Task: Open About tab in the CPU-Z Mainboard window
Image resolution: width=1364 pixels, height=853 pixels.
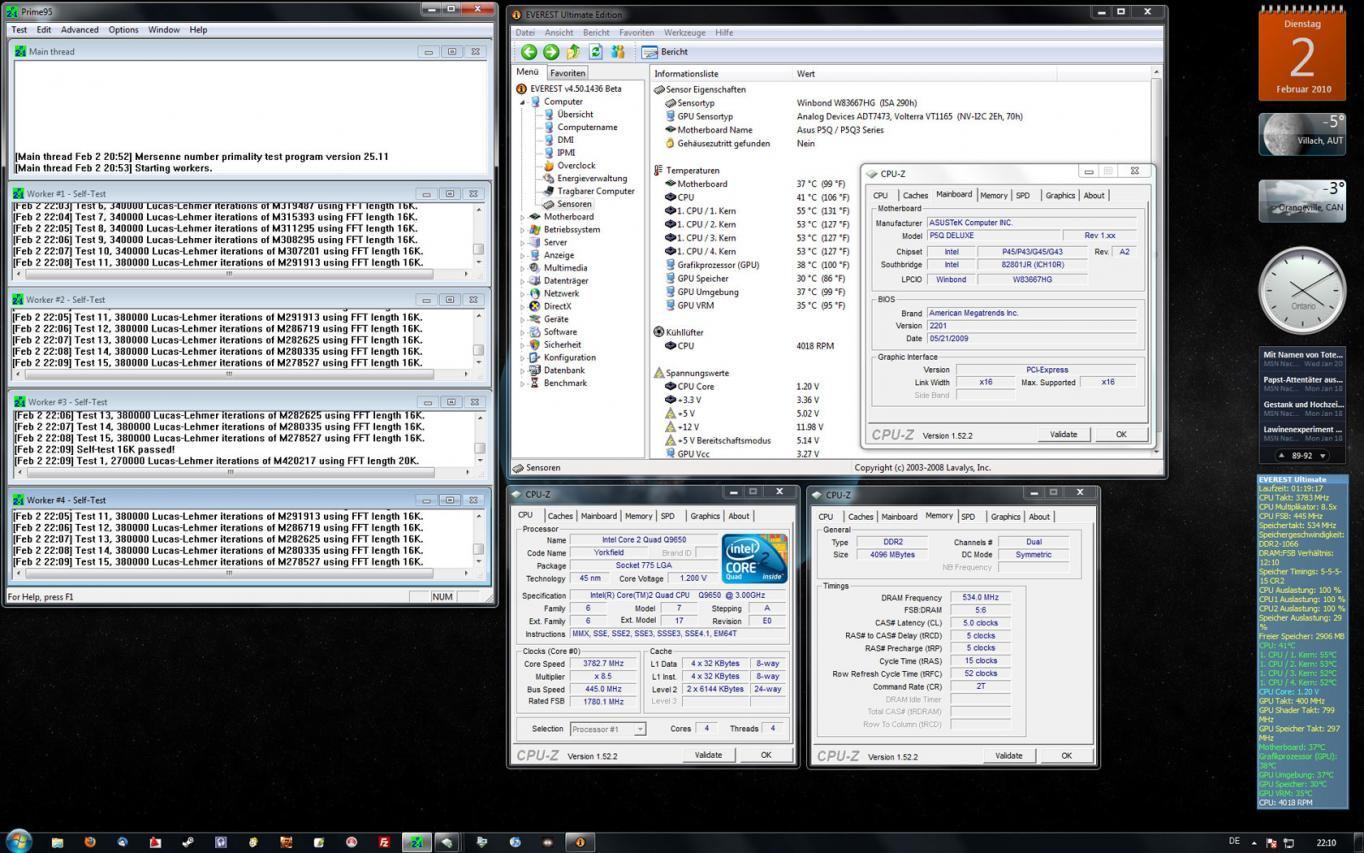Action: 1094,196
